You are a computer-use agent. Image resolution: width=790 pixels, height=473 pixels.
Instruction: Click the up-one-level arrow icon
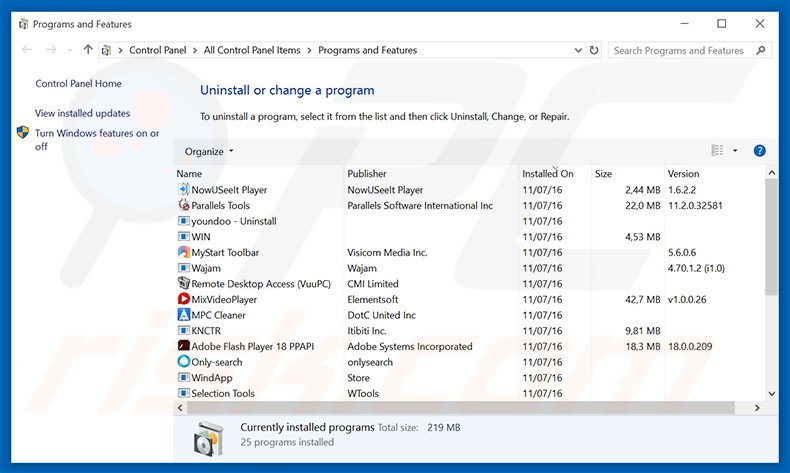click(x=88, y=50)
